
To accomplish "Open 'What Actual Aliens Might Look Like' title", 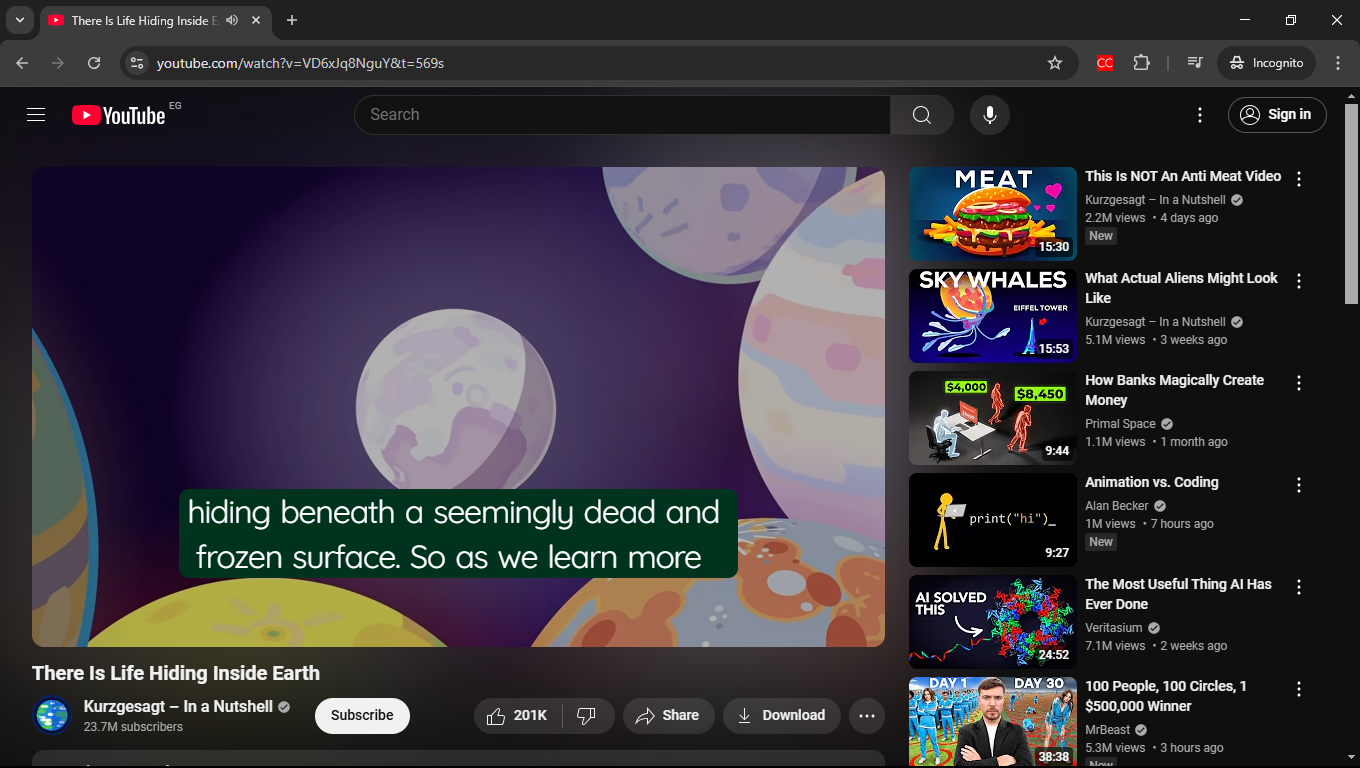I will [x=1181, y=288].
